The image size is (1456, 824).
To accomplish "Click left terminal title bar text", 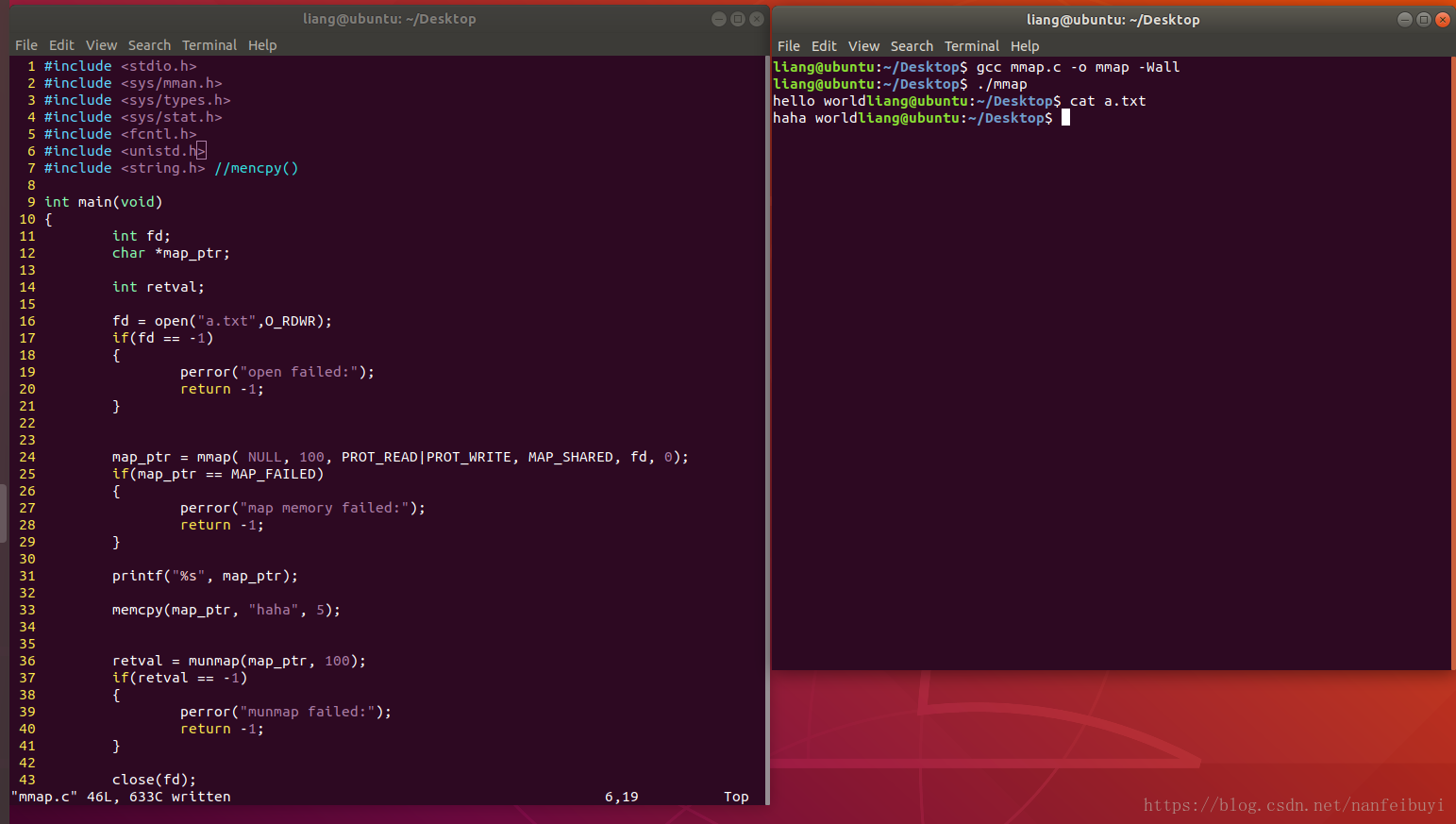I will click(389, 19).
